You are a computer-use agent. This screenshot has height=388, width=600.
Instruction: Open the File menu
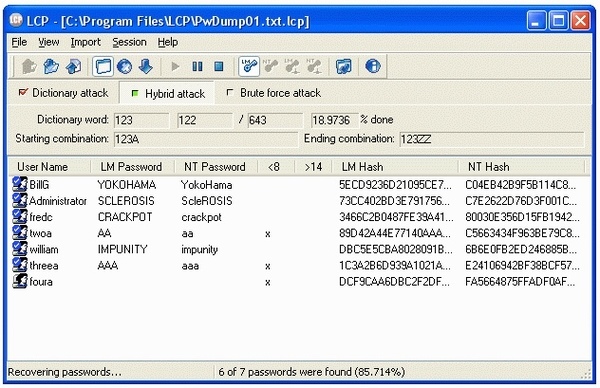point(19,42)
